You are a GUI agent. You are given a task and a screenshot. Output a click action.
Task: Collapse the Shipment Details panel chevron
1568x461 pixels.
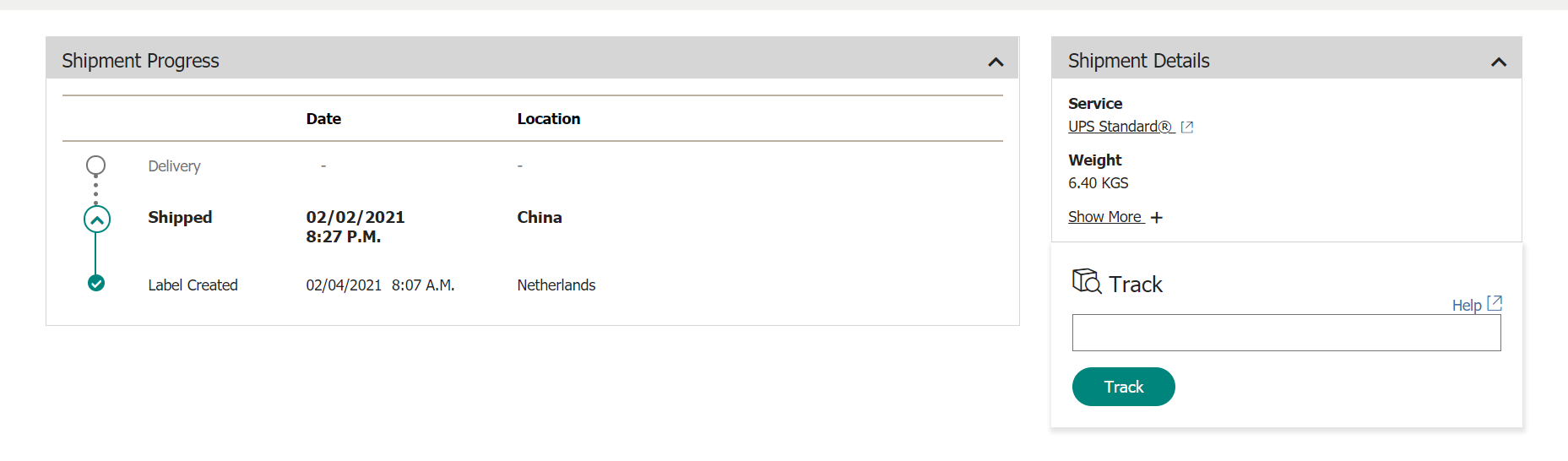tap(1499, 62)
